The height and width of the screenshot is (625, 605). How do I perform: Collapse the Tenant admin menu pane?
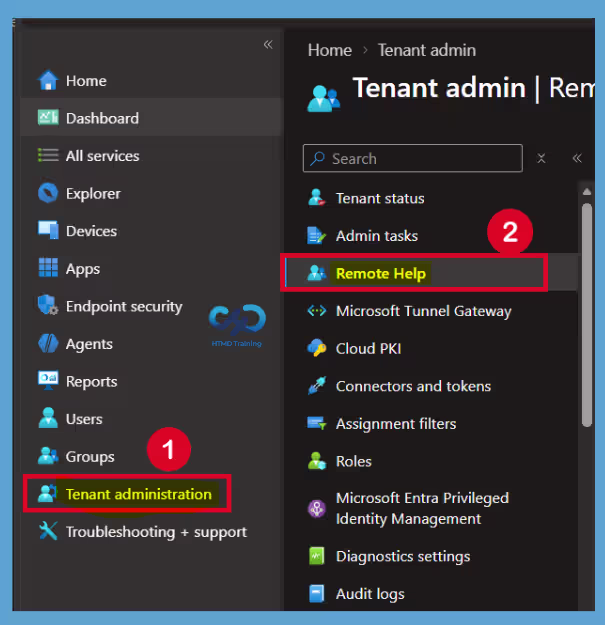click(577, 158)
